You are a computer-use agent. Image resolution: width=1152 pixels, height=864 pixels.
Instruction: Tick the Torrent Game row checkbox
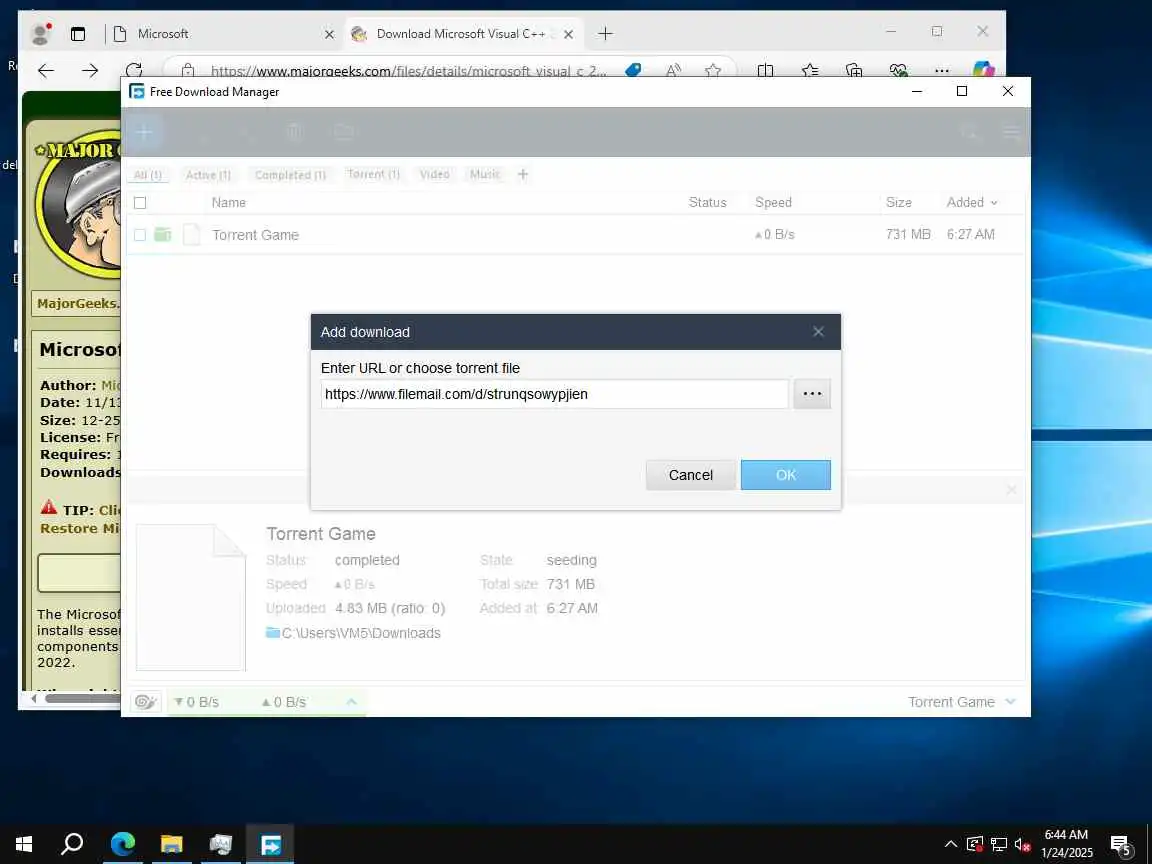point(140,234)
